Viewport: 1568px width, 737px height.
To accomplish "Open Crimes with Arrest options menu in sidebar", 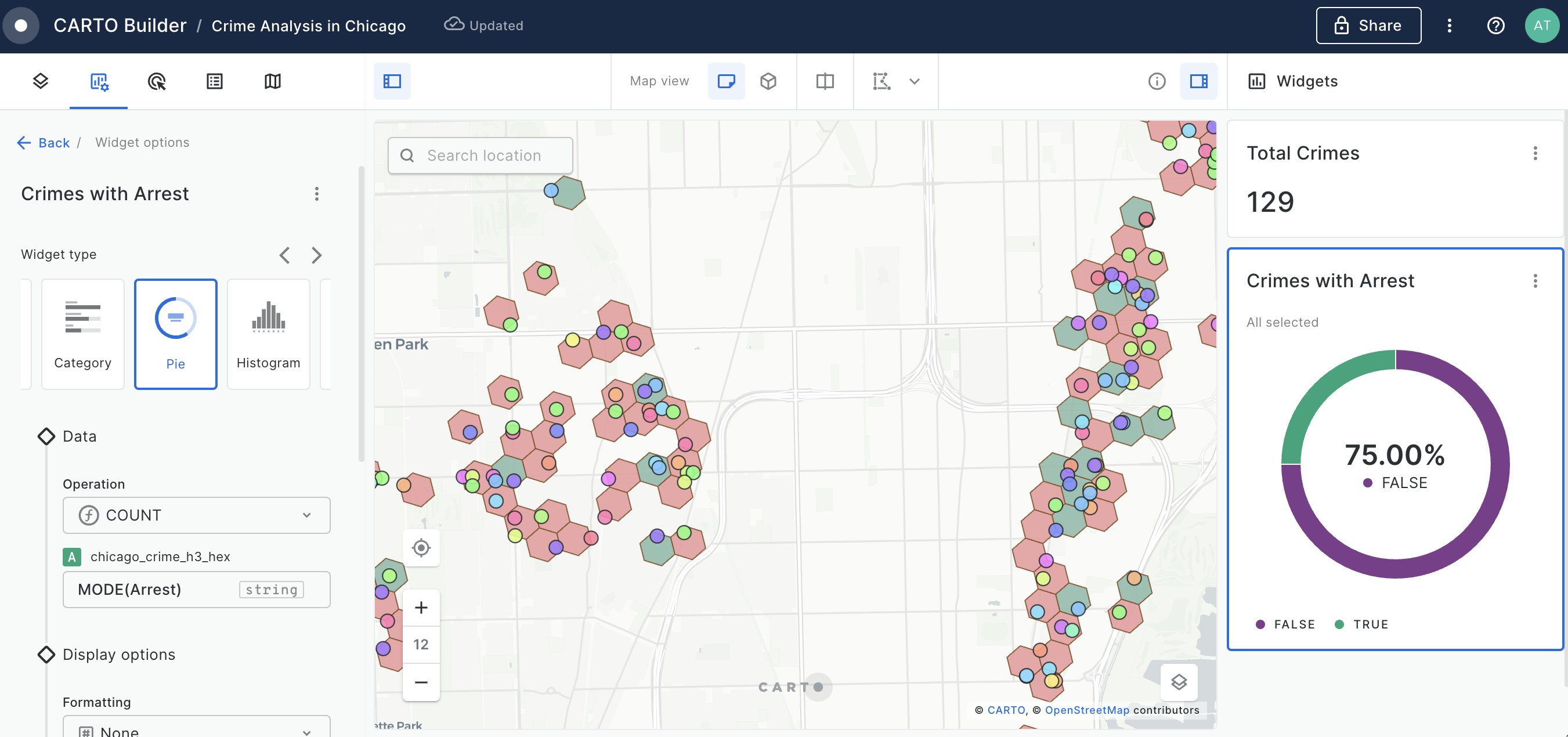I will (316, 193).
